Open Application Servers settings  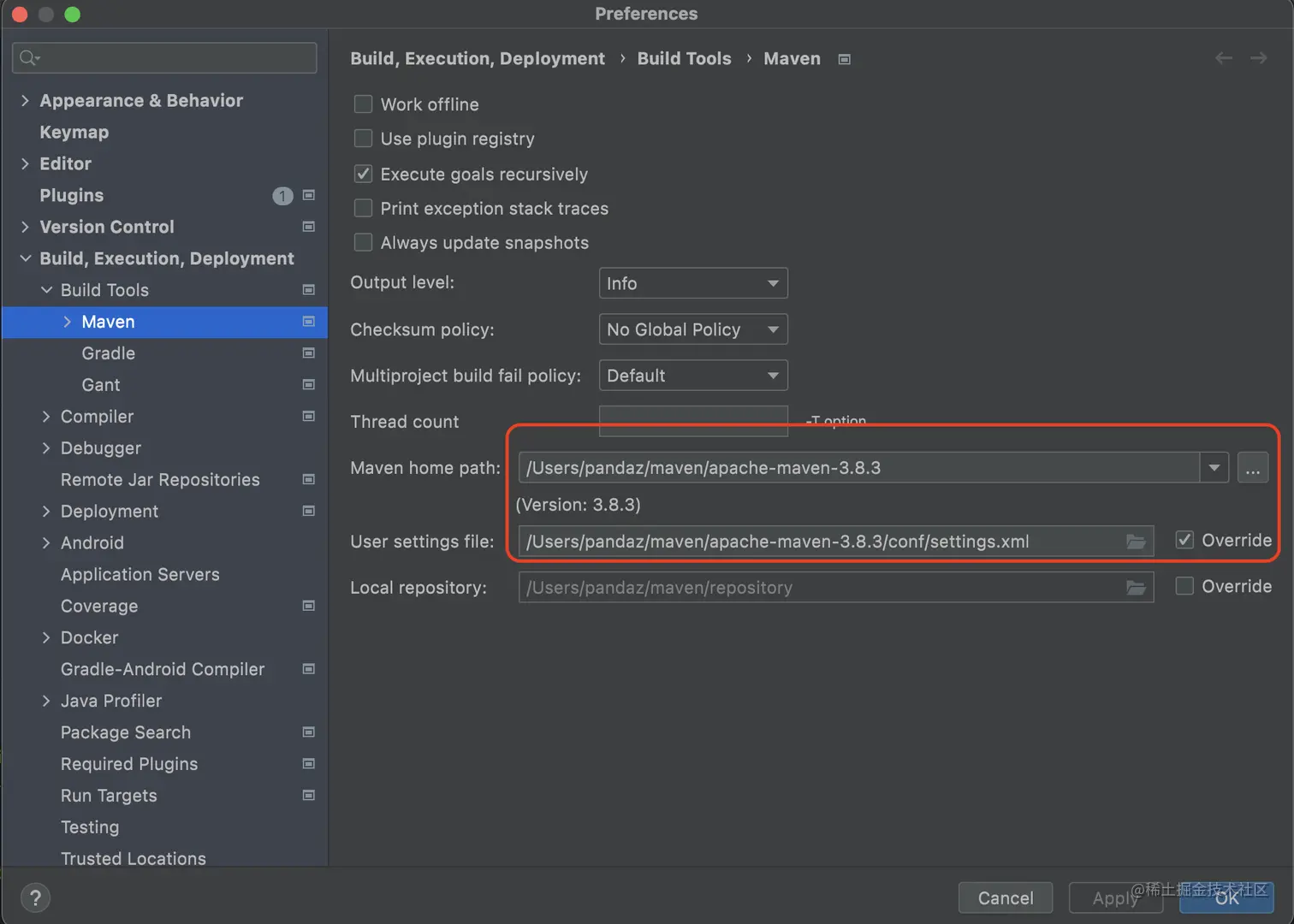tap(139, 574)
